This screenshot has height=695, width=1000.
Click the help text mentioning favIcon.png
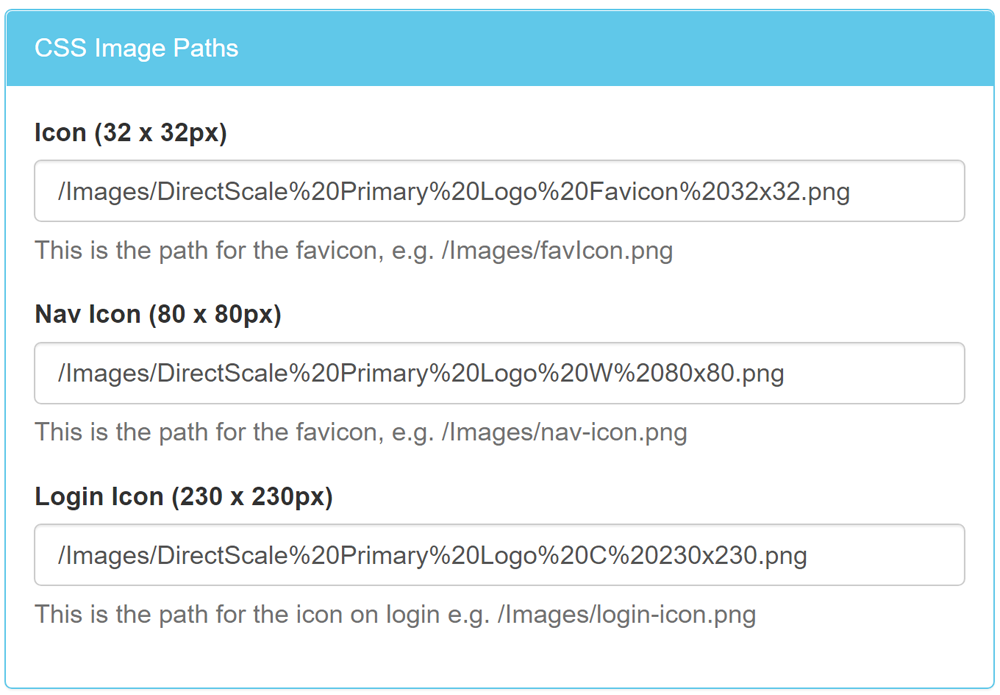[354, 250]
